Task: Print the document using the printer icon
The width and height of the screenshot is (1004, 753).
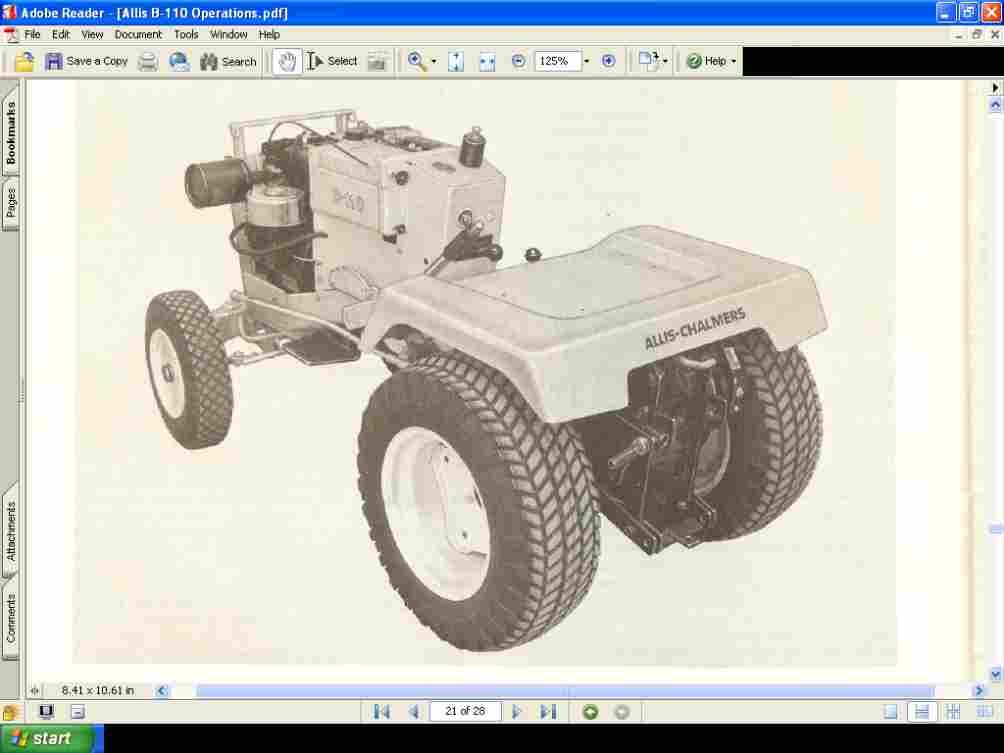Action: click(147, 61)
